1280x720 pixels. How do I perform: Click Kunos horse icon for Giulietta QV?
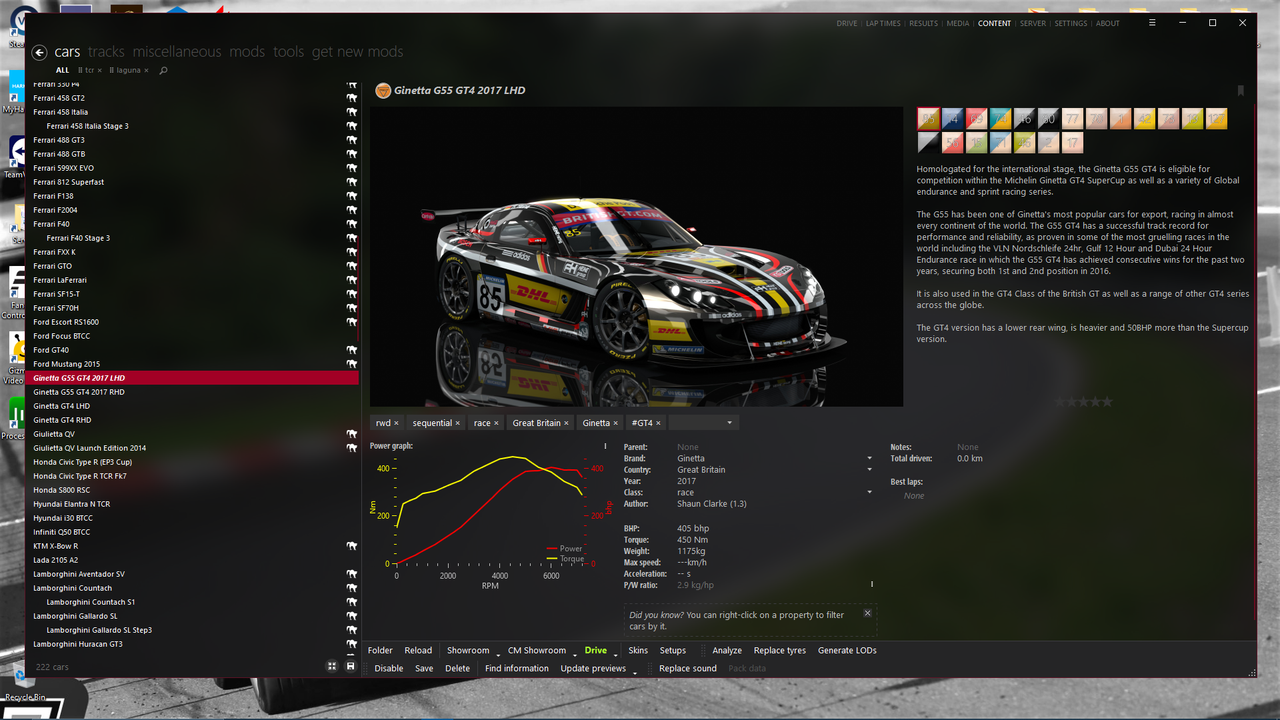(x=351, y=434)
